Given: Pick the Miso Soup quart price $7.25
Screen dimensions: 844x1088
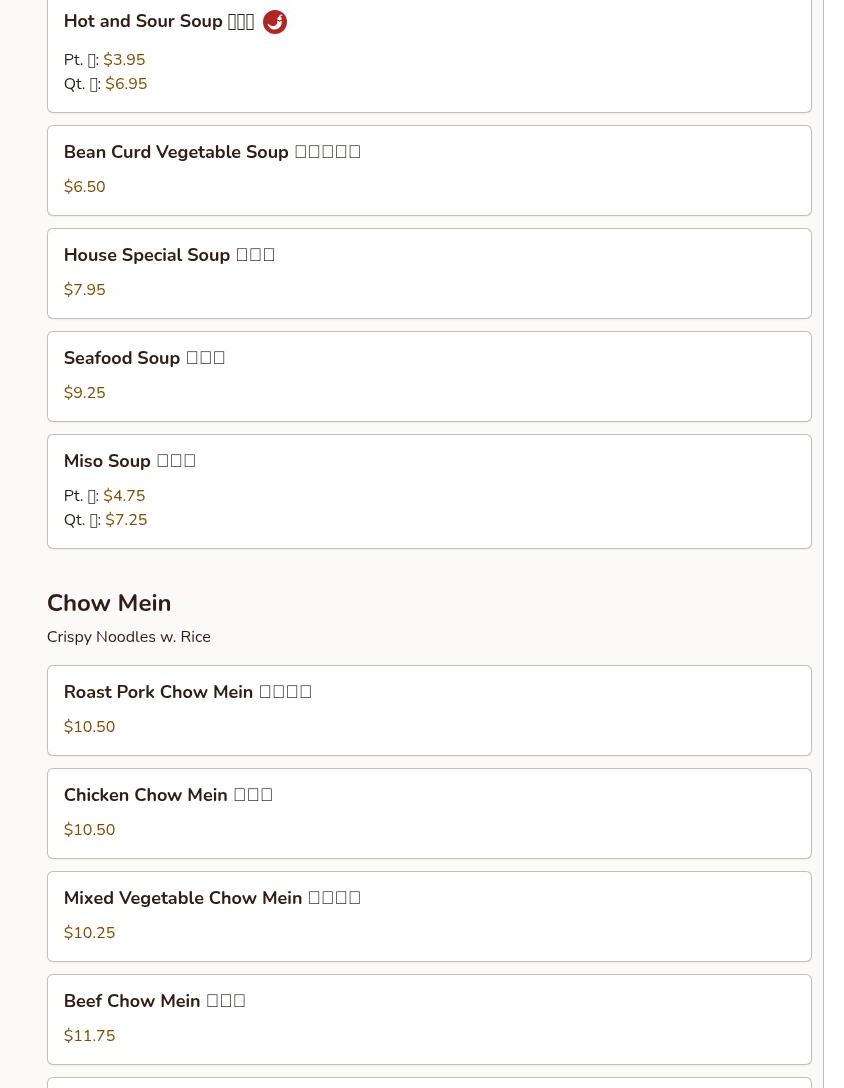Looking at the screenshot, I should pyautogui.click(x=126, y=520).
